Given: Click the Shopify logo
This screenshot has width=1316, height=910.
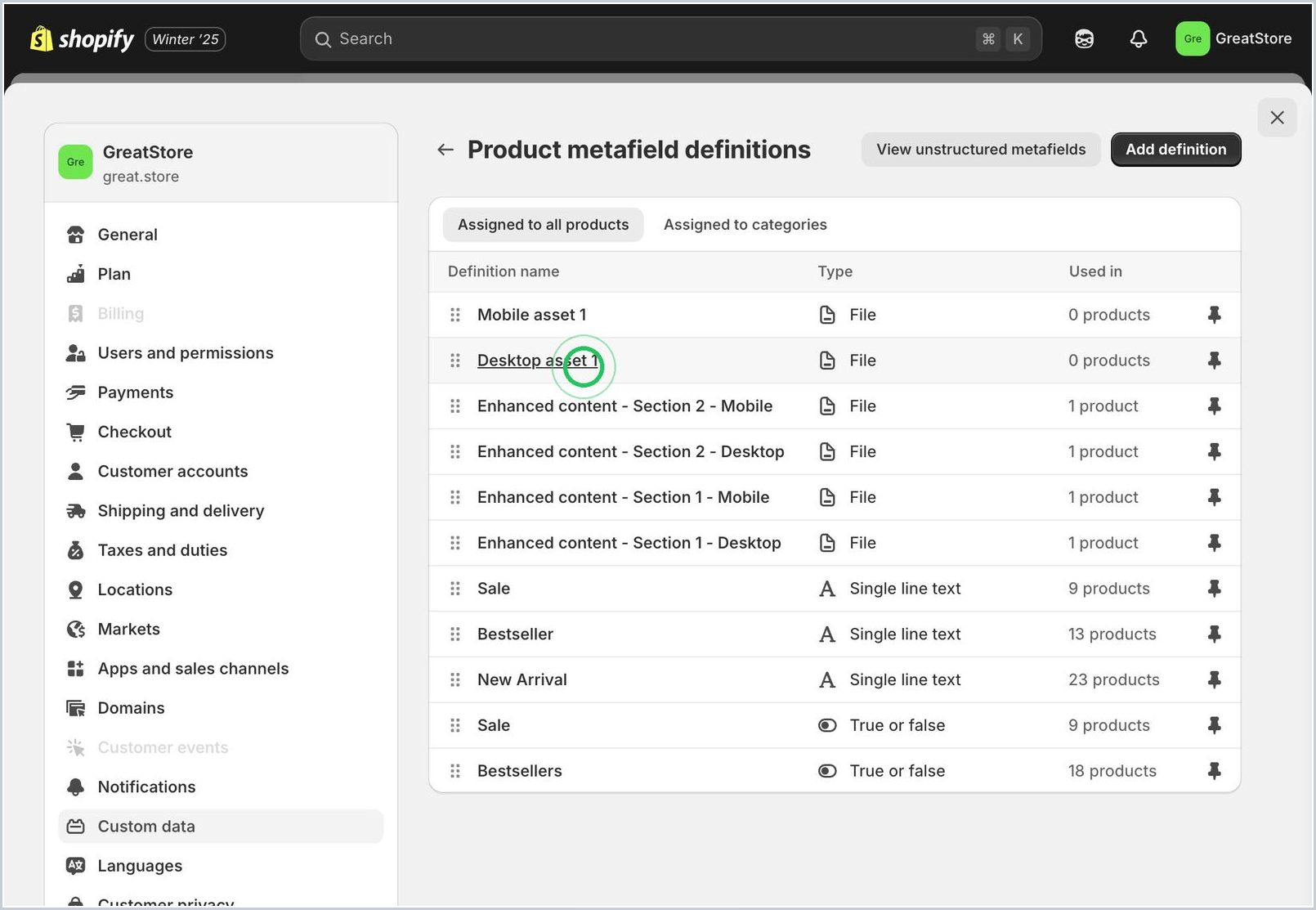Looking at the screenshot, I should [x=82, y=38].
